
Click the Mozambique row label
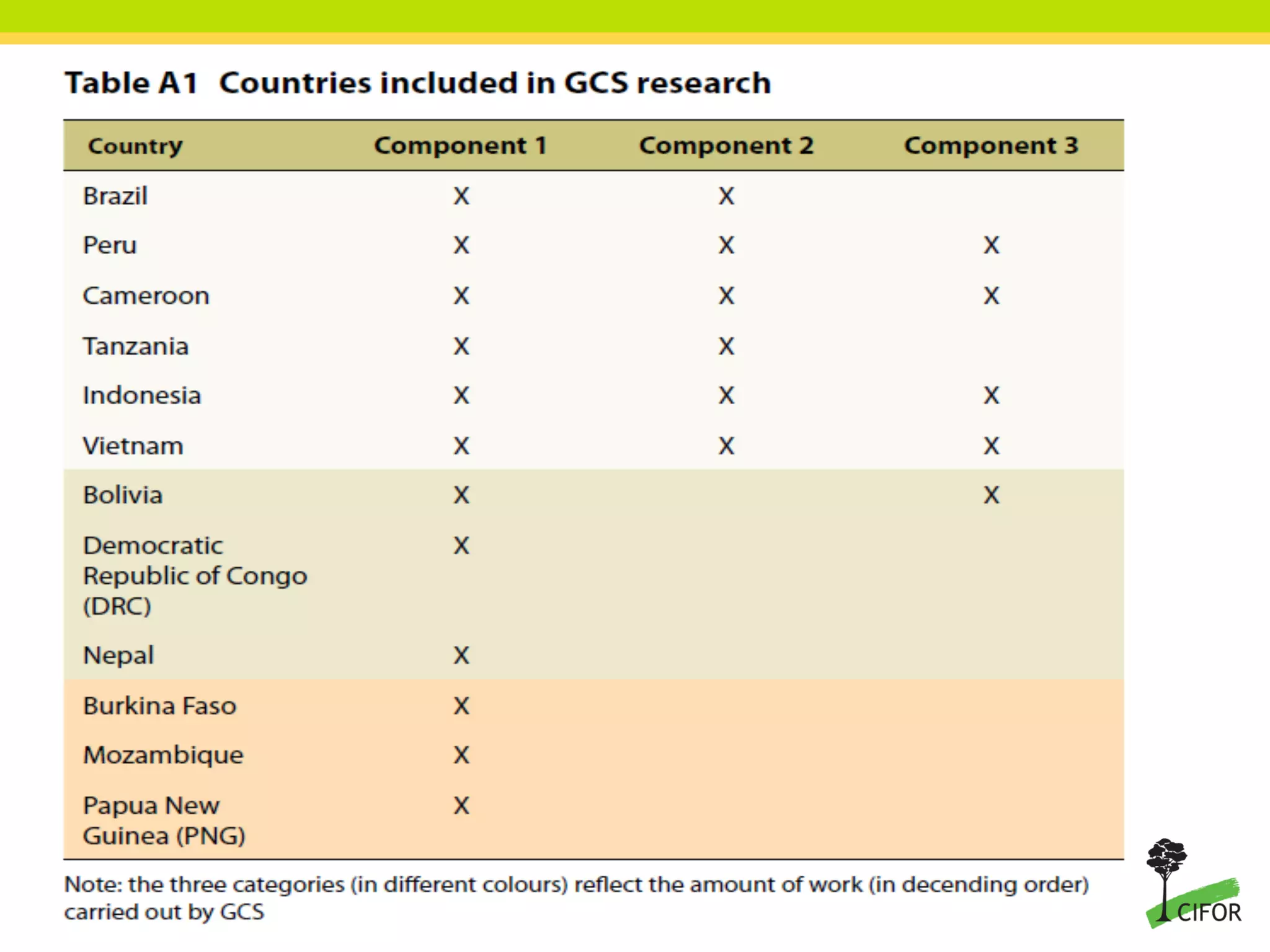(x=164, y=756)
